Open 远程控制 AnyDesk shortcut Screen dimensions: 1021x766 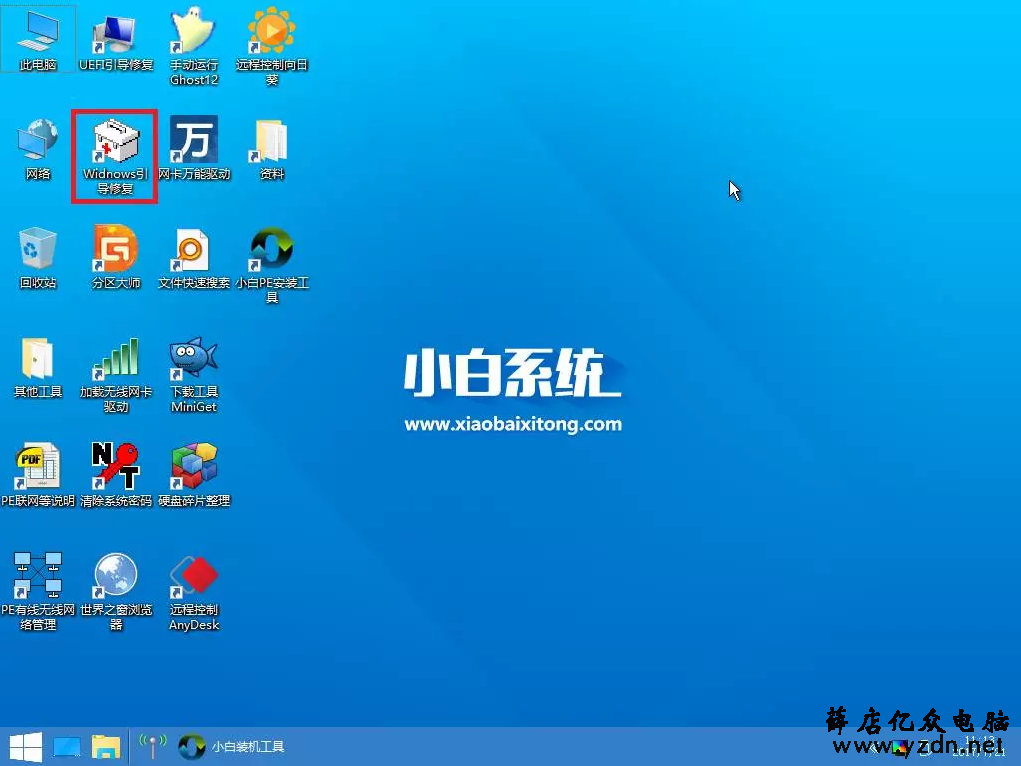[x=193, y=591]
